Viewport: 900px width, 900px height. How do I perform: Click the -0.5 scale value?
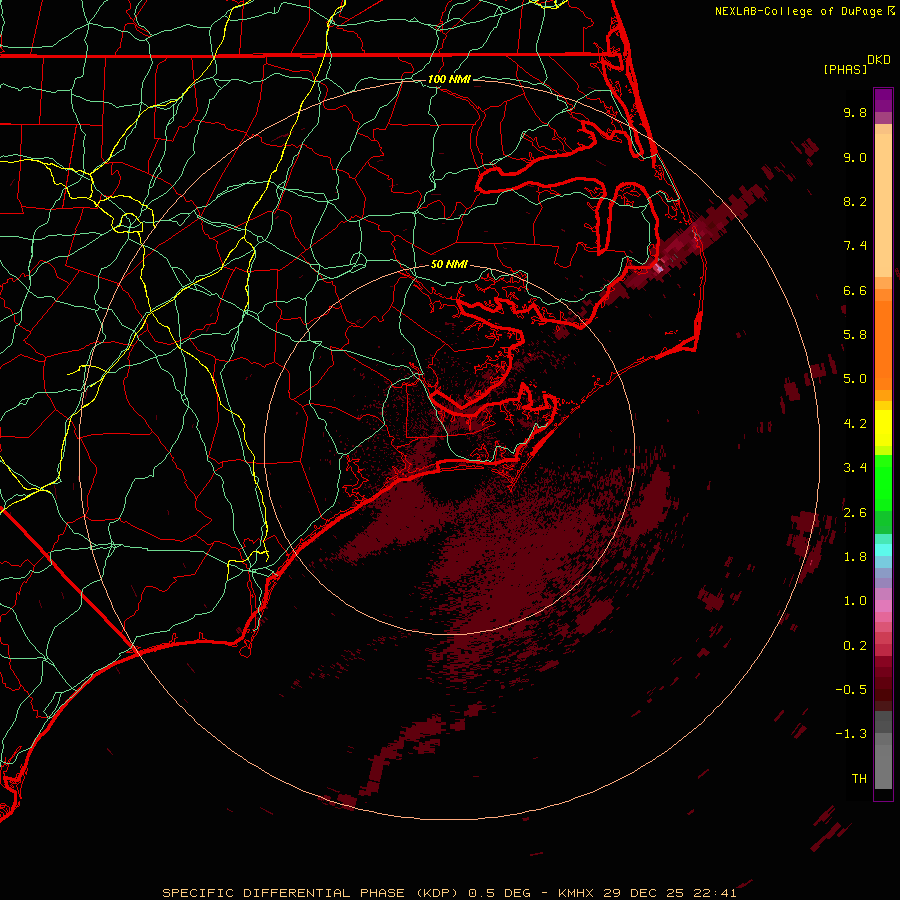[851, 690]
